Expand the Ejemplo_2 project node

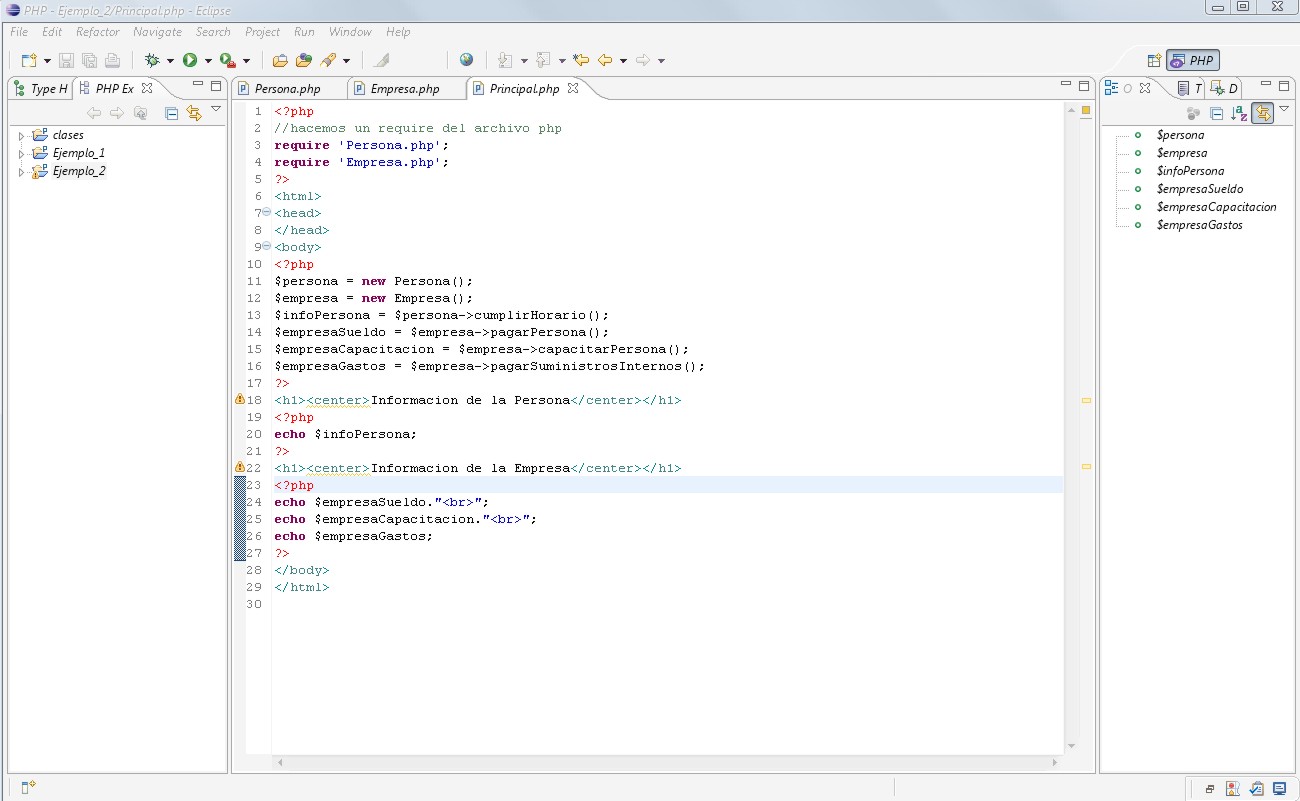(23, 170)
